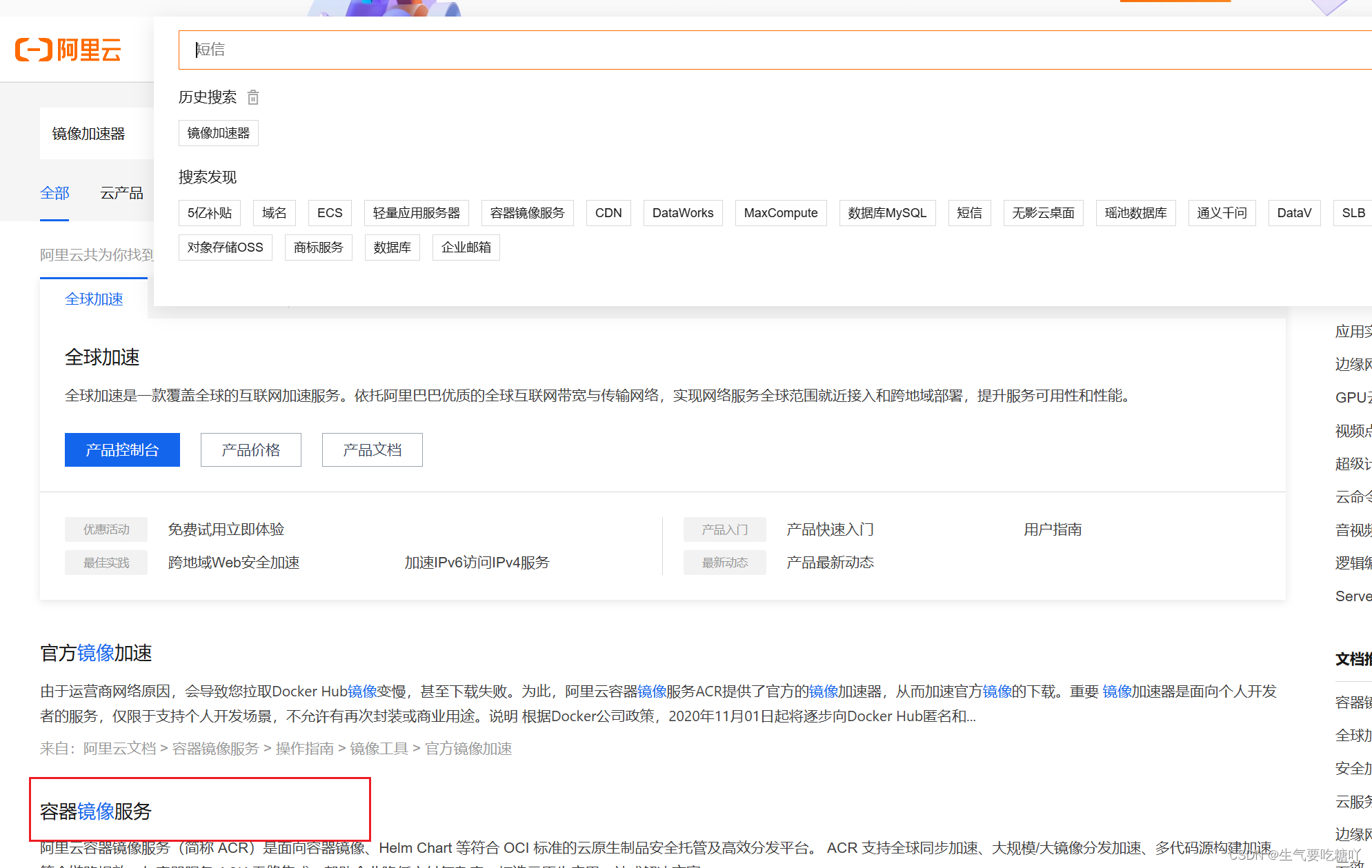Pick the 数据库 suggestion tag
The width and height of the screenshot is (1372, 868).
[392, 248]
